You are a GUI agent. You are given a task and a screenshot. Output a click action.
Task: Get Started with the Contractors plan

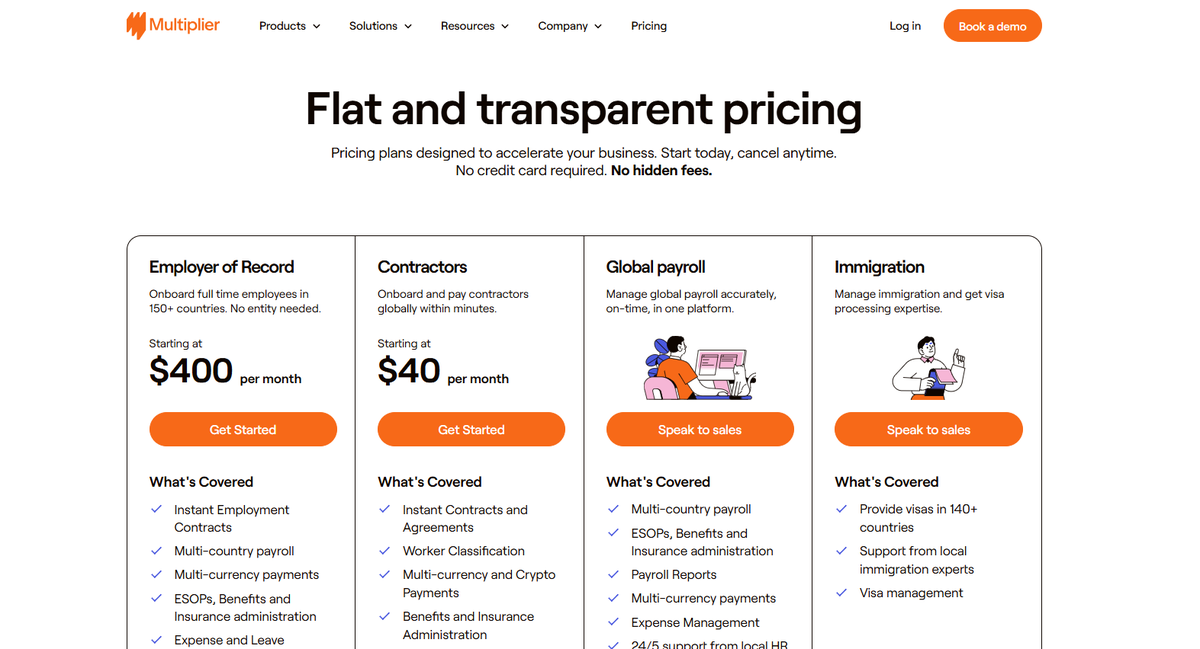pyautogui.click(x=471, y=430)
